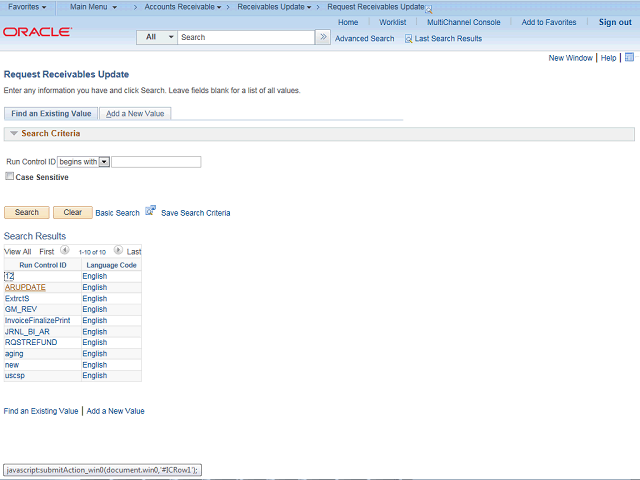Image resolution: width=640 pixels, height=480 pixels.
Task: Open the All search category dropdown
Action: (x=157, y=37)
